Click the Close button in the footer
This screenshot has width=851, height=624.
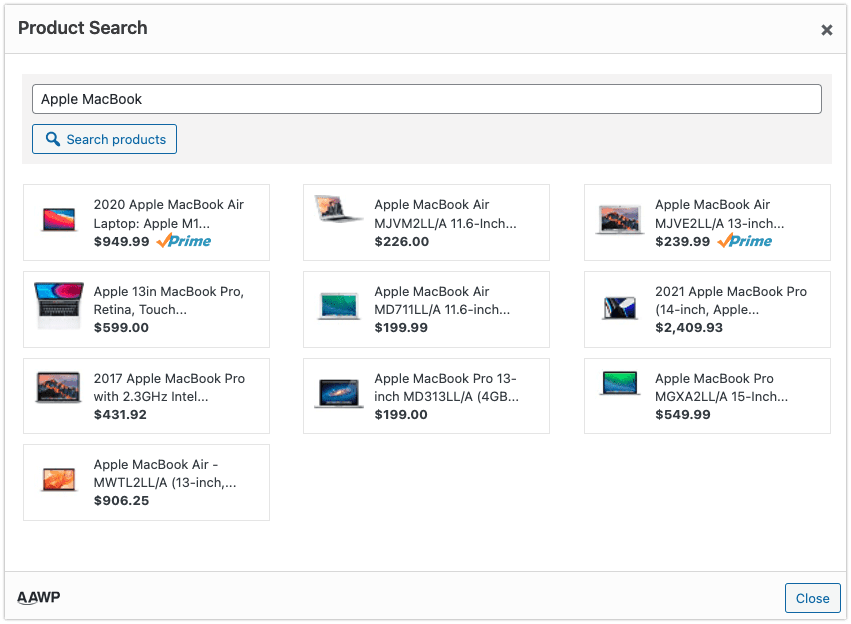(812, 598)
